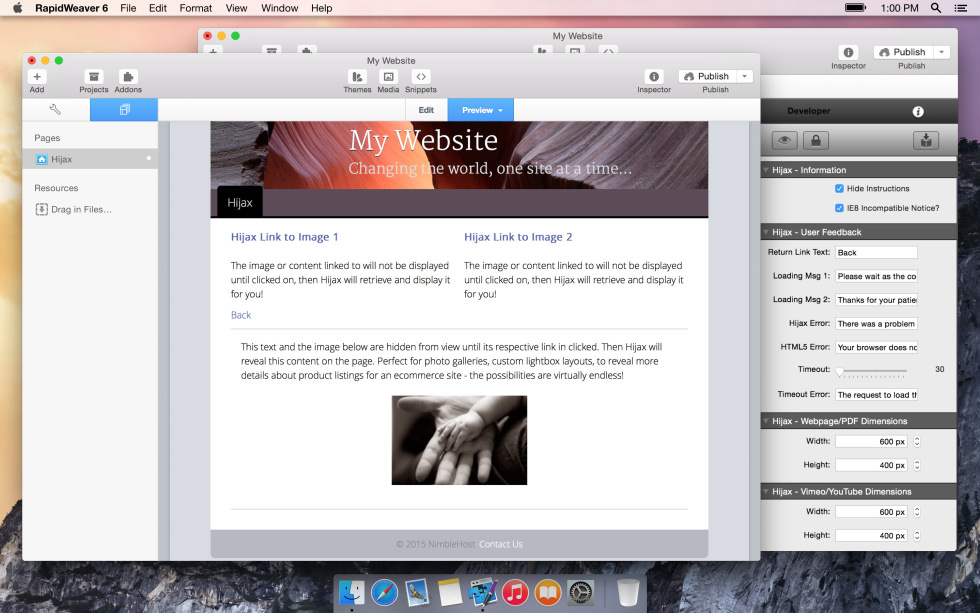Click Publish button in front window

708,76
